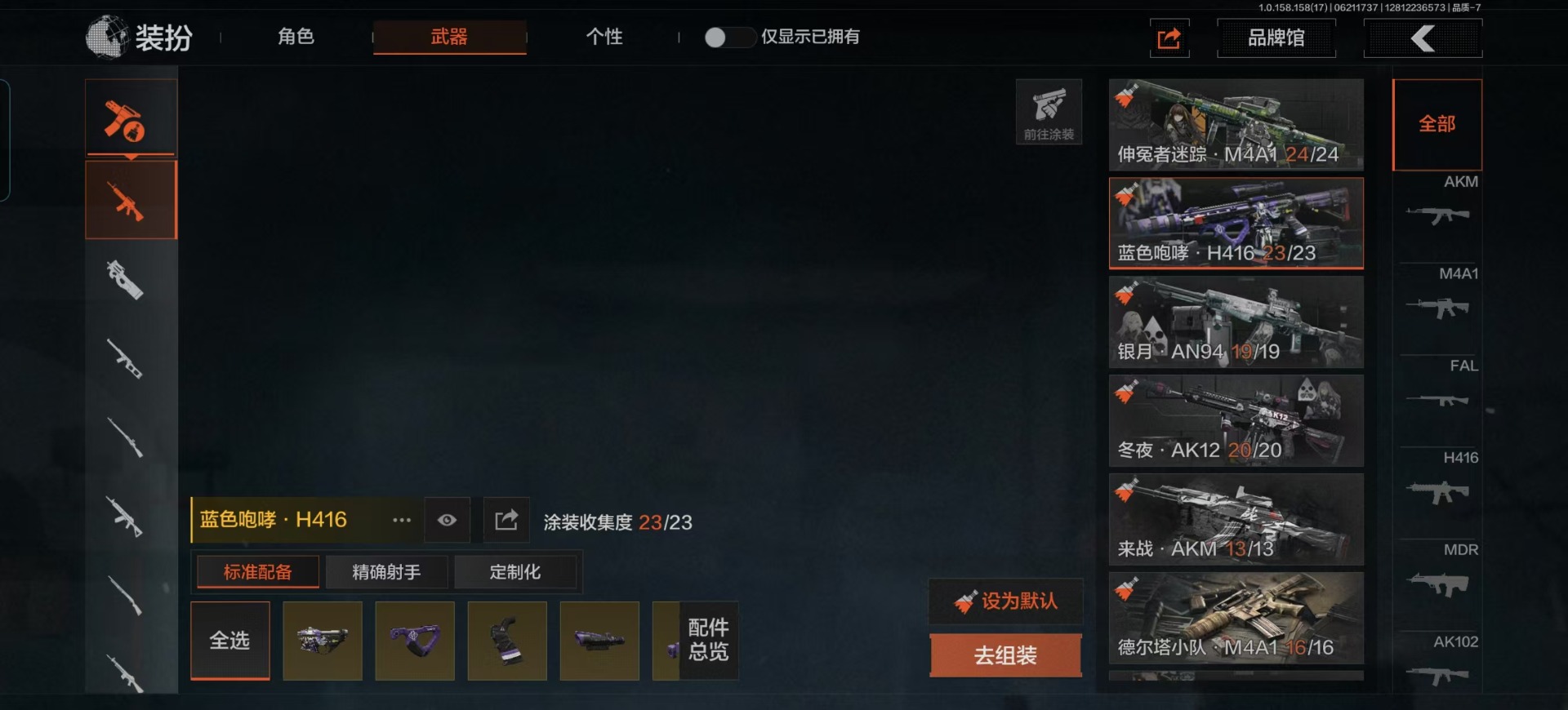Select the weapon skin category spray icon
Screen dimensions: 1568x710
pos(131,118)
